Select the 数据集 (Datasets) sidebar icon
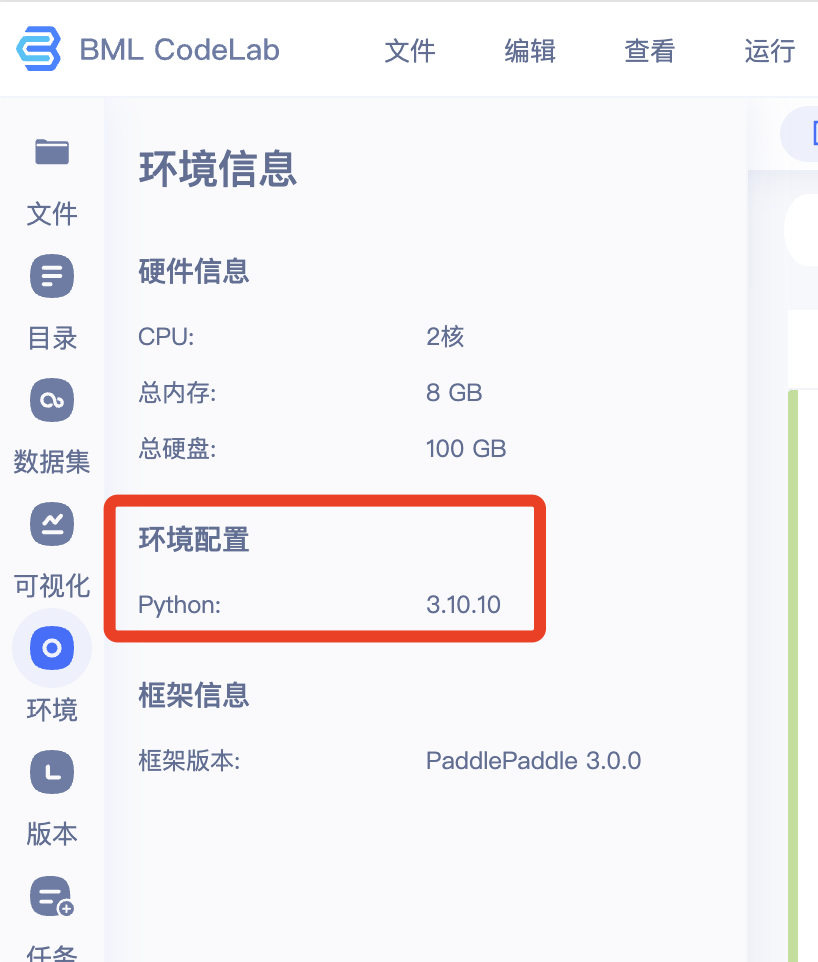 [x=51, y=400]
